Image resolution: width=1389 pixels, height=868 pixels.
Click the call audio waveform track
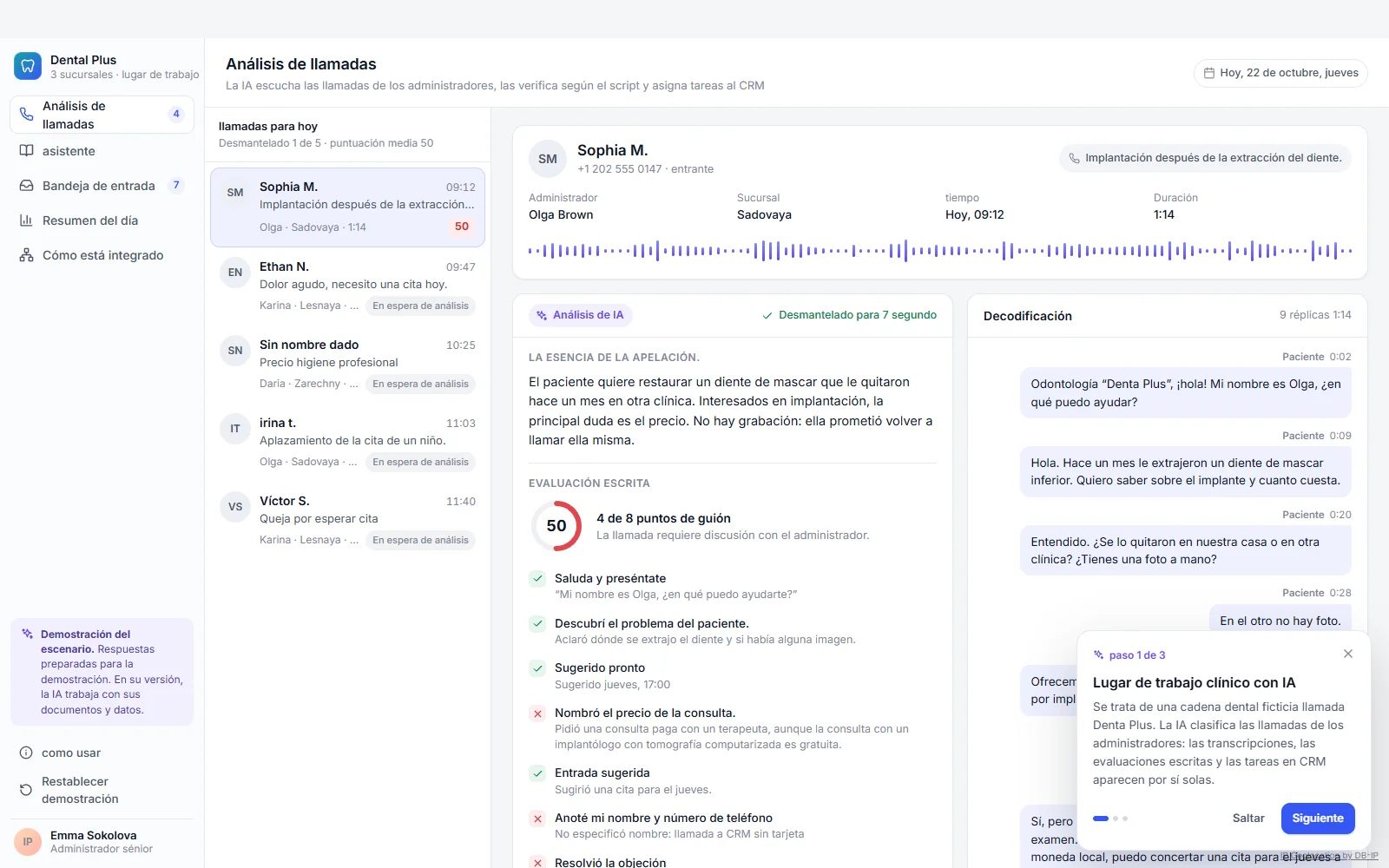[x=940, y=251]
